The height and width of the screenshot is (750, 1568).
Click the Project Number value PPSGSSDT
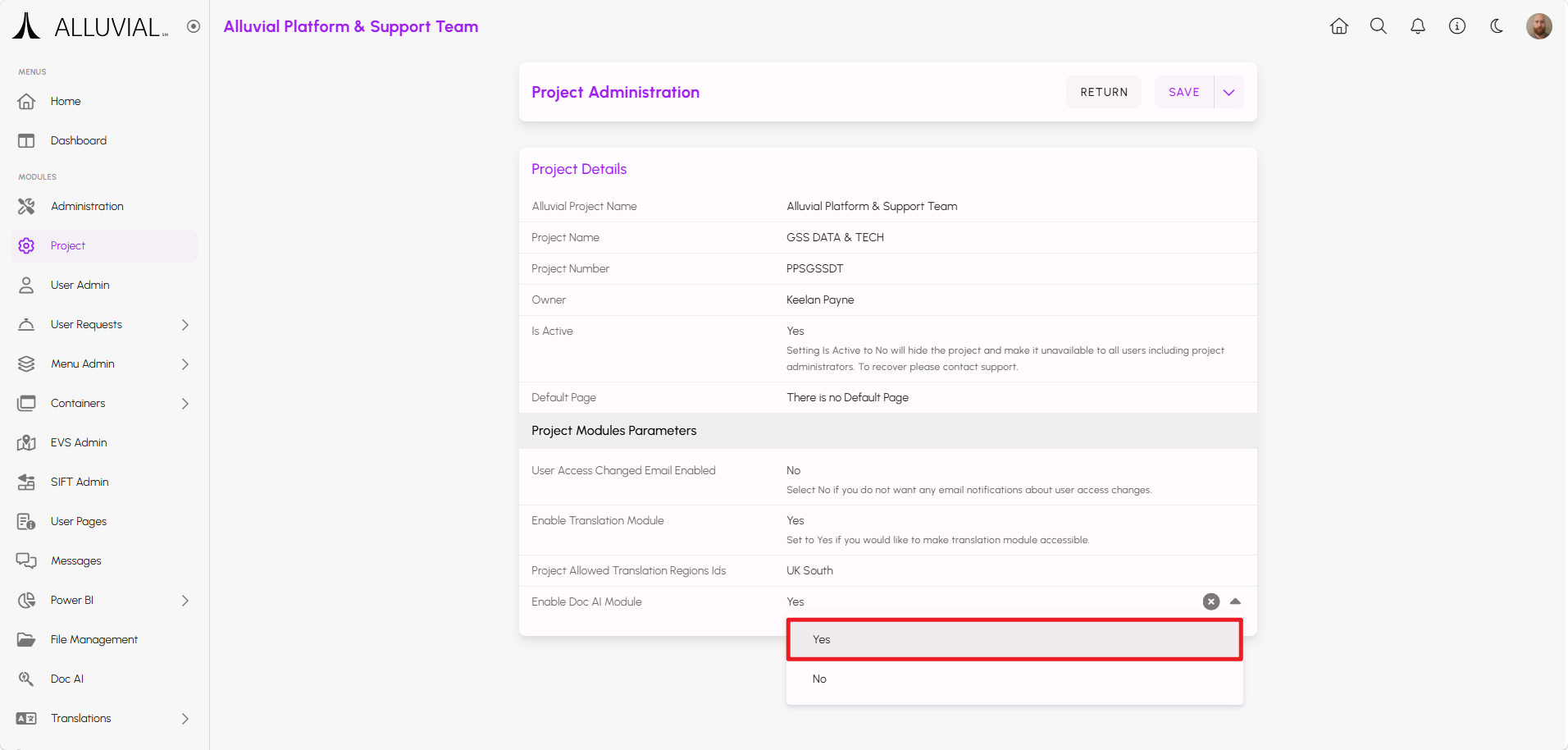815,269
